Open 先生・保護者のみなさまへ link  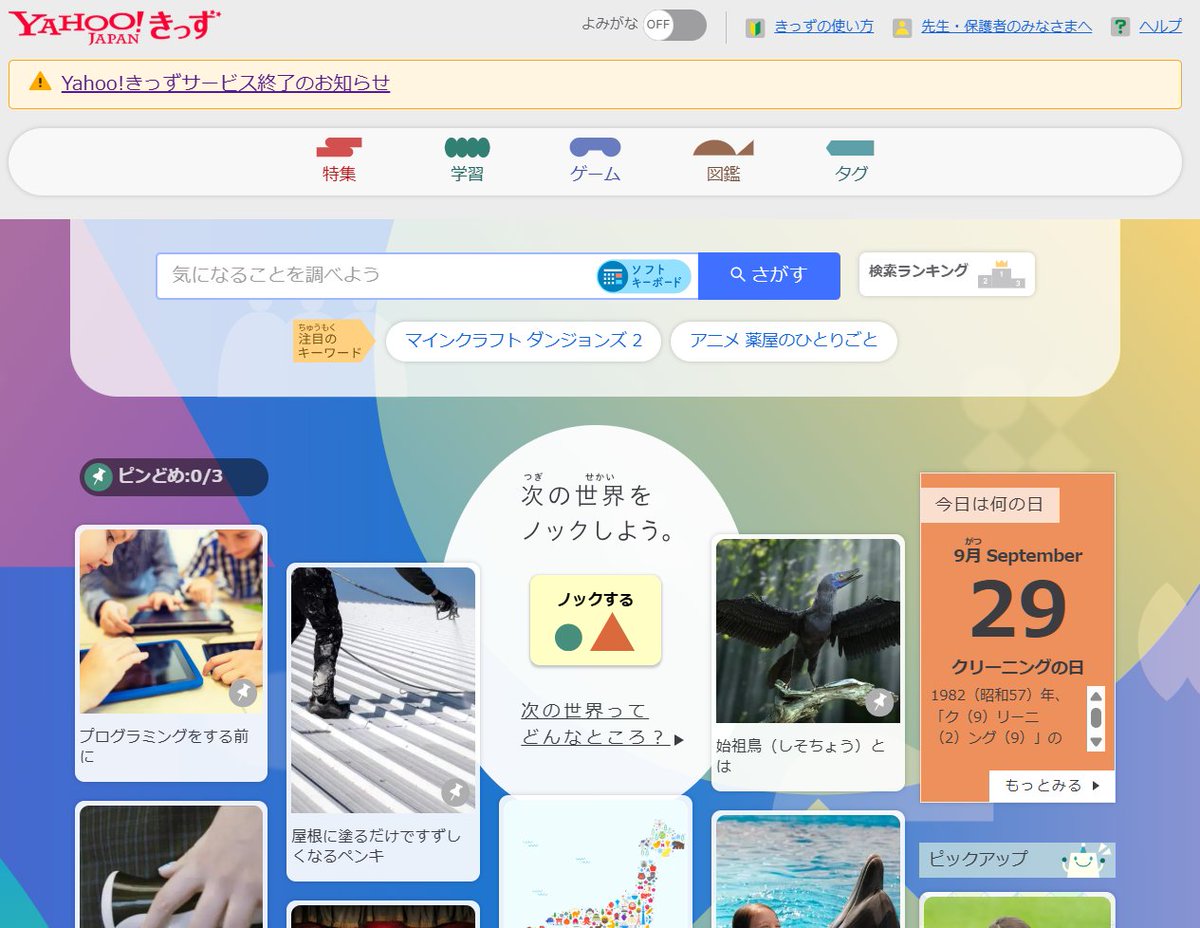[1006, 27]
